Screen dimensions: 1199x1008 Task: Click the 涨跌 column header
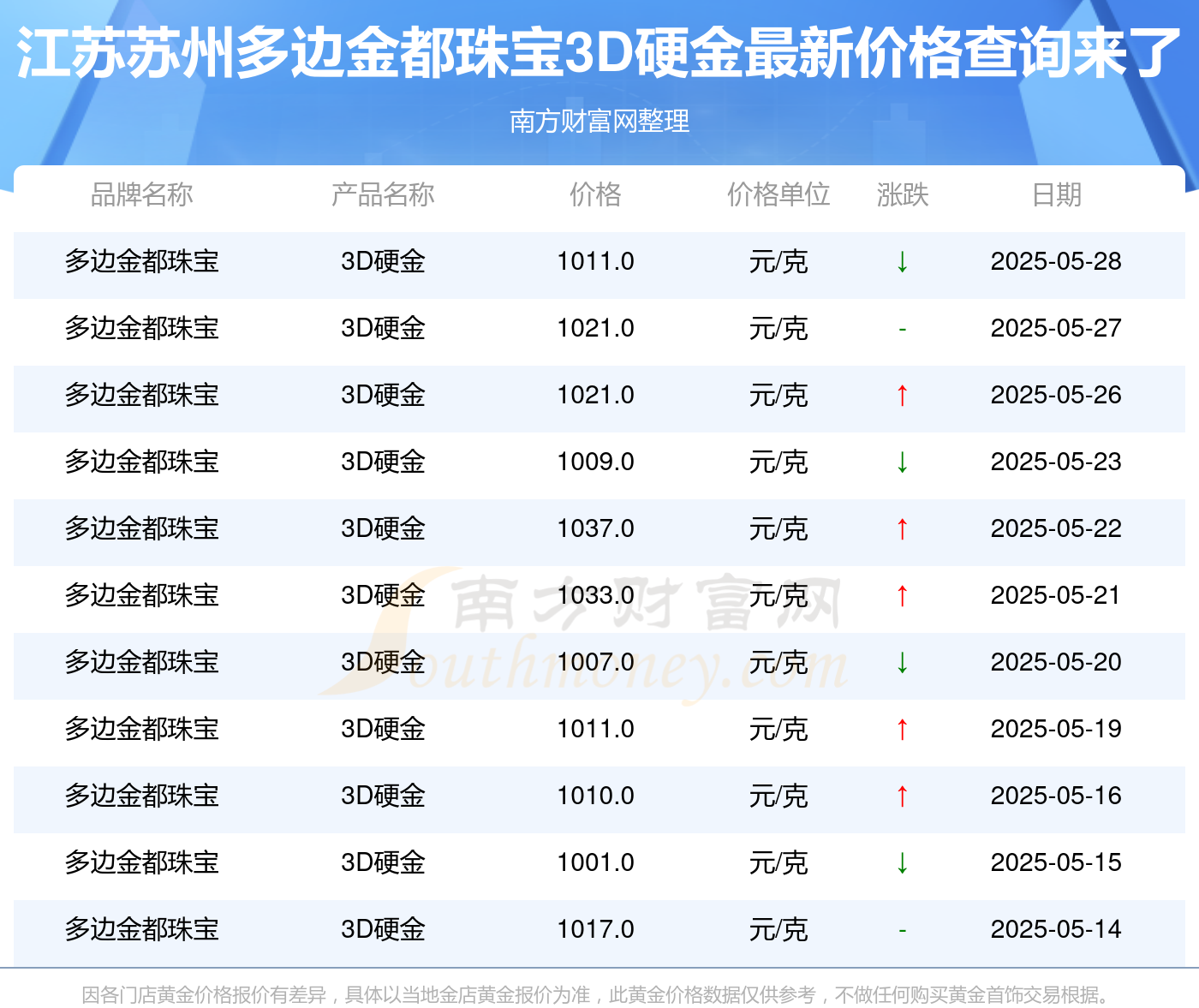(x=903, y=194)
